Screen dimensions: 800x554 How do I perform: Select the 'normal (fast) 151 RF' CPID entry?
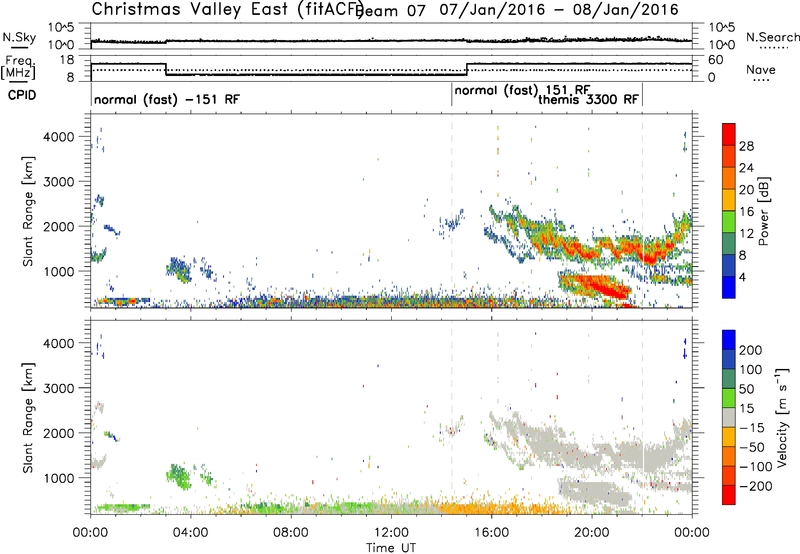pos(522,90)
